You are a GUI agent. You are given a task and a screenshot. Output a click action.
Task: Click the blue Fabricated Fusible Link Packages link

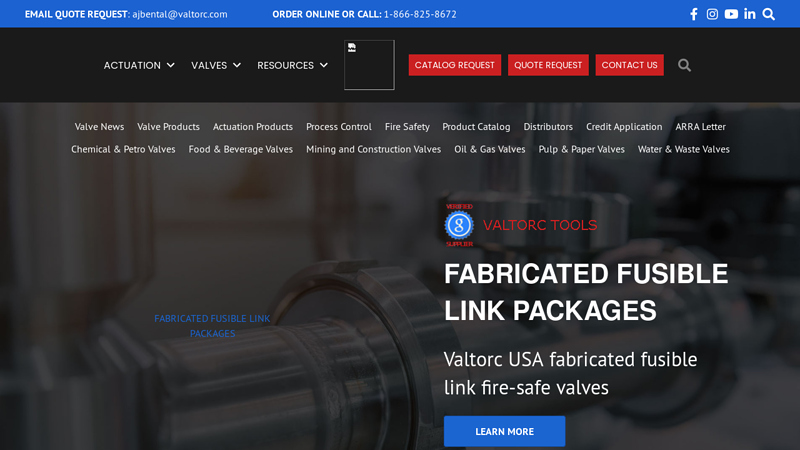212,326
